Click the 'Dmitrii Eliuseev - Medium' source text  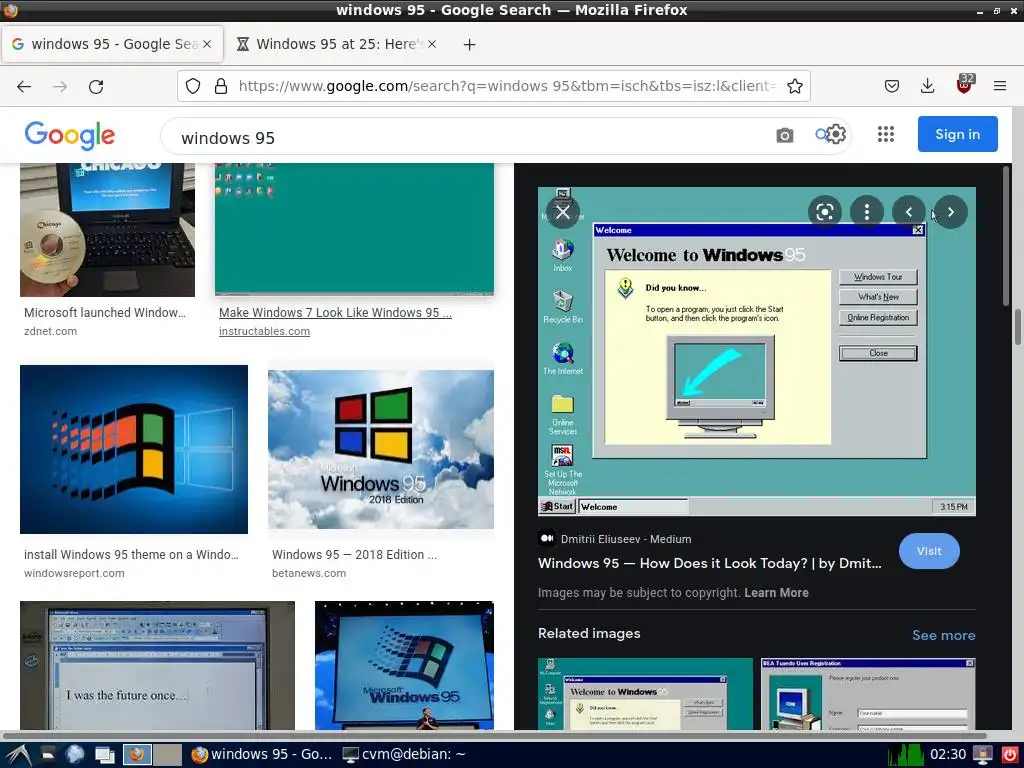[626, 539]
